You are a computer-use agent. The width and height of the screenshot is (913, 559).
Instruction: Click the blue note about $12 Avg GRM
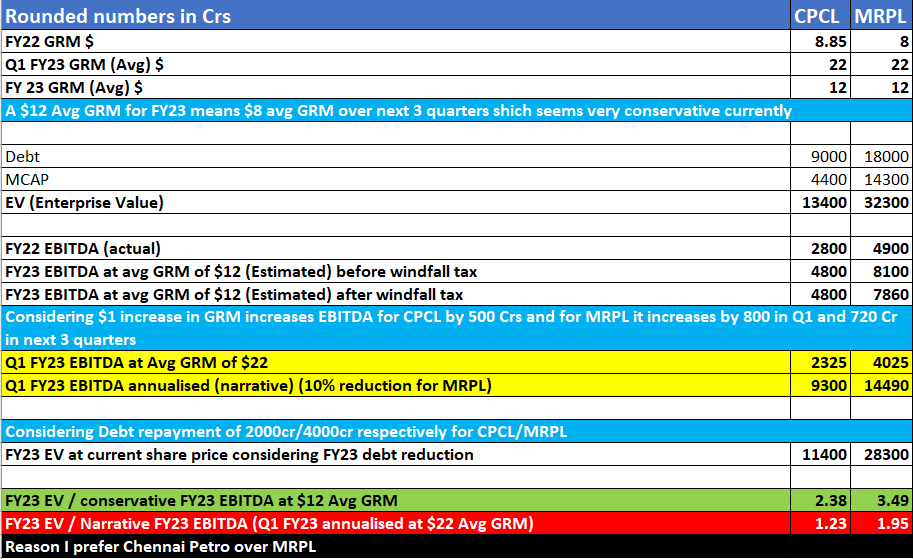(456, 110)
